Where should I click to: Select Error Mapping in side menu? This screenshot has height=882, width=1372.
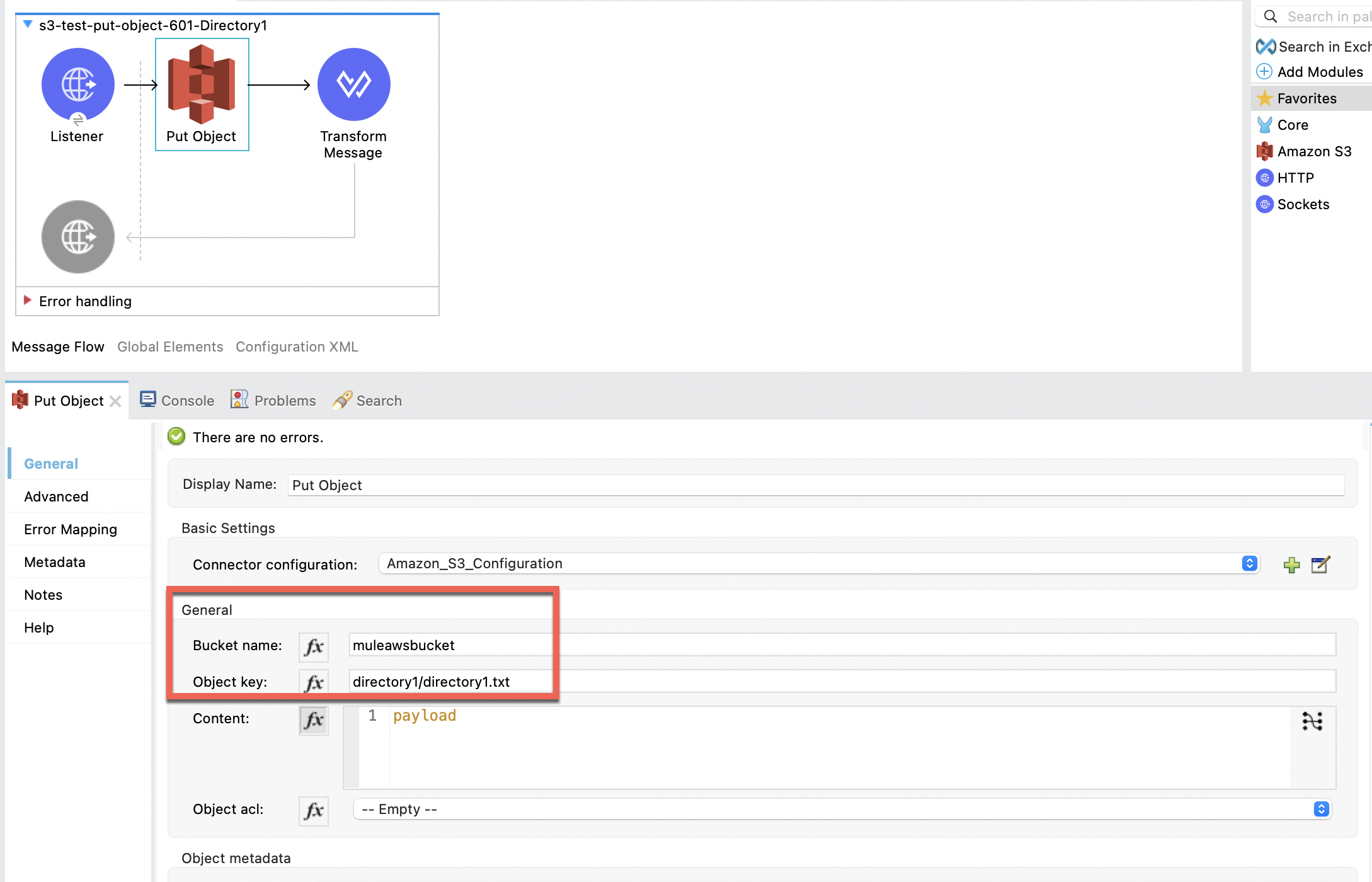click(x=71, y=529)
